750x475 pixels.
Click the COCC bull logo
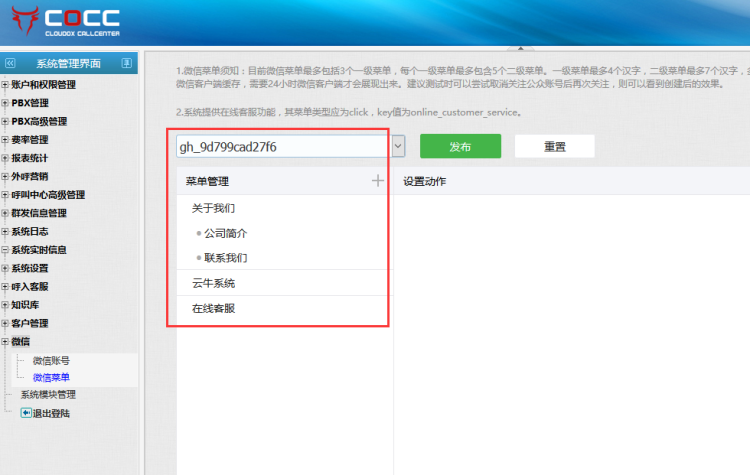click(23, 20)
